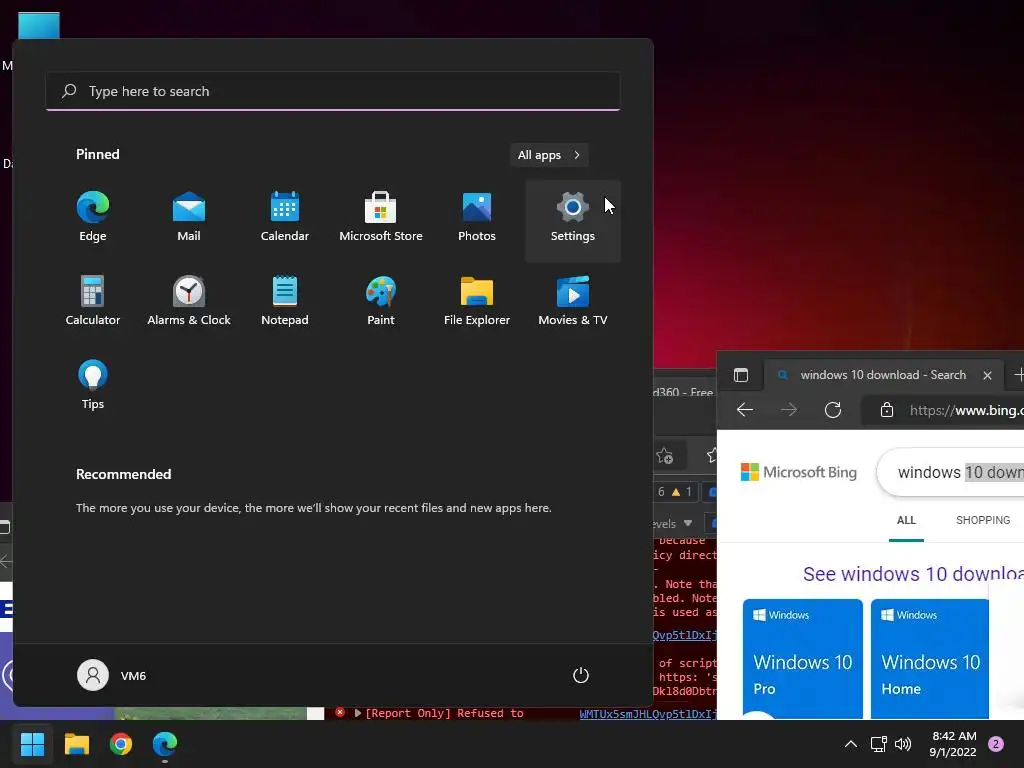Launch Google Chrome from the taskbar
1024x768 pixels.
121,744
